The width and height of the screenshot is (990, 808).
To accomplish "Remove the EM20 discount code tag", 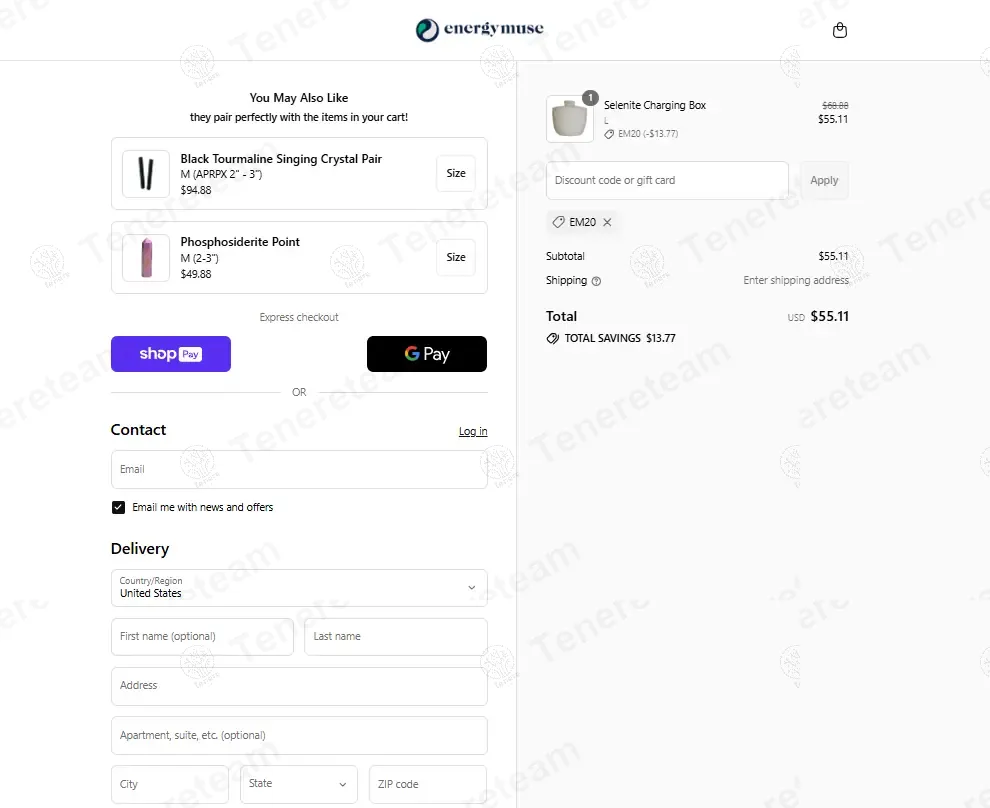I will (x=607, y=222).
